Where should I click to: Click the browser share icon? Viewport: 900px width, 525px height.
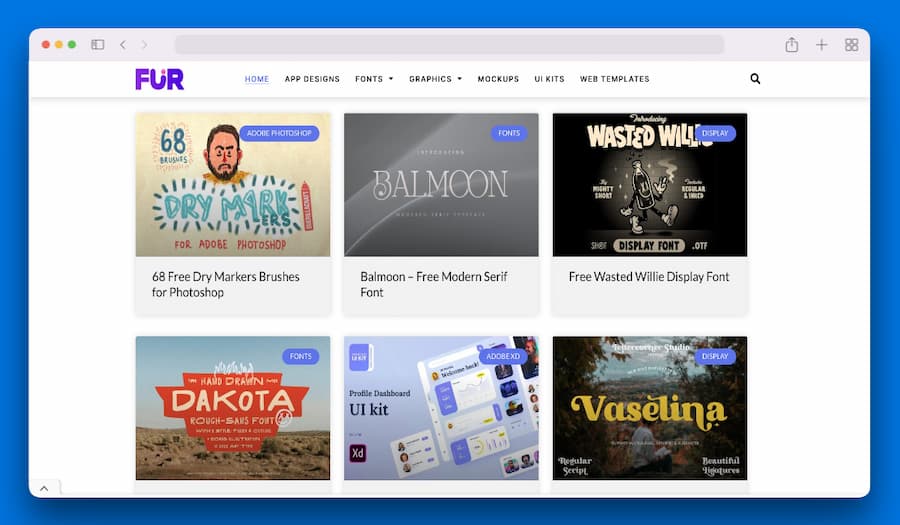(x=792, y=45)
